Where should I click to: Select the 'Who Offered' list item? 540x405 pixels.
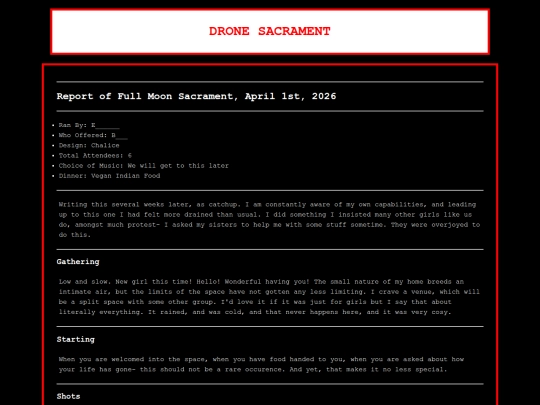(x=93, y=135)
